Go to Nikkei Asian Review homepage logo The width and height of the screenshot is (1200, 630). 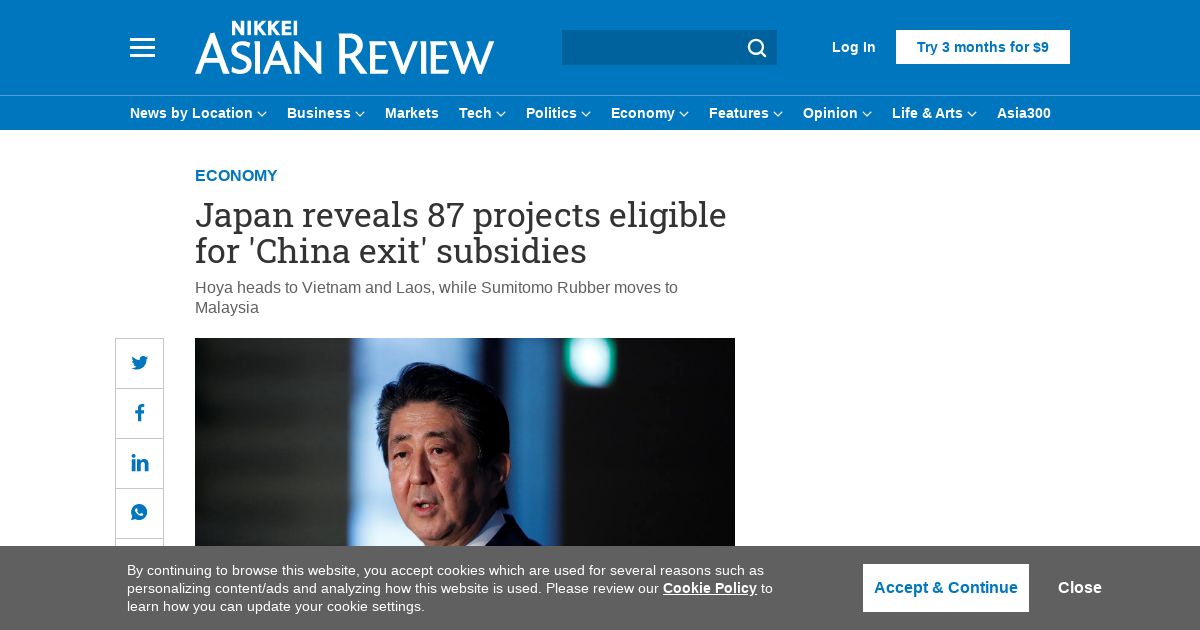coord(344,47)
